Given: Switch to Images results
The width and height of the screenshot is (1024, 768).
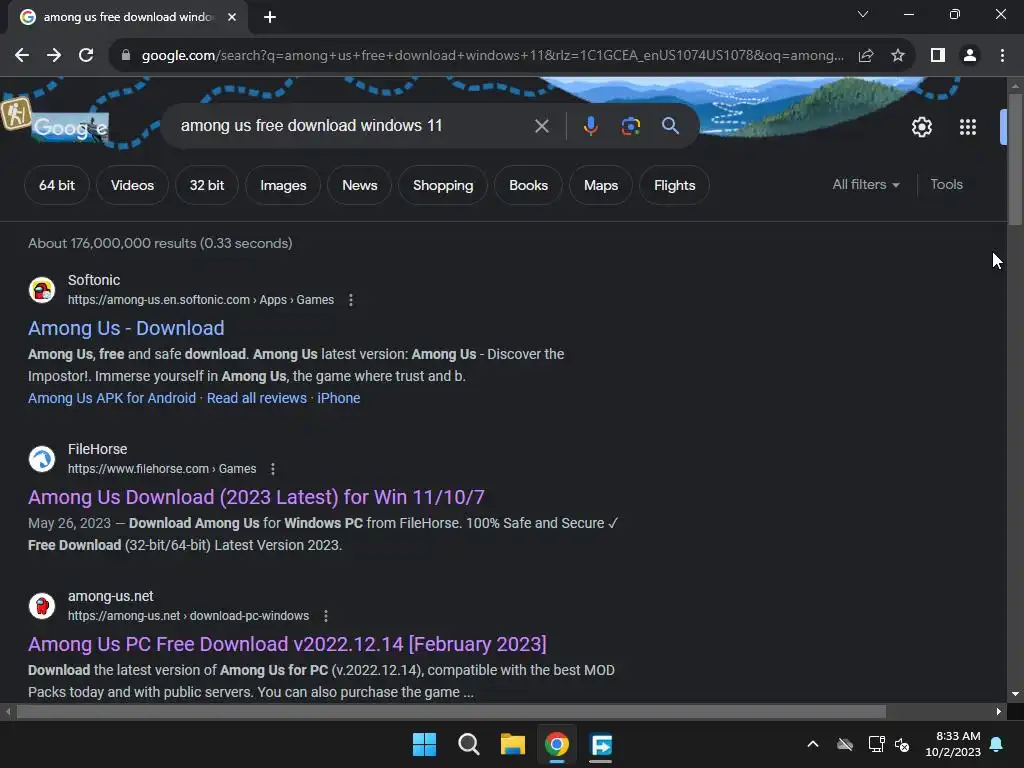Looking at the screenshot, I should (283, 185).
